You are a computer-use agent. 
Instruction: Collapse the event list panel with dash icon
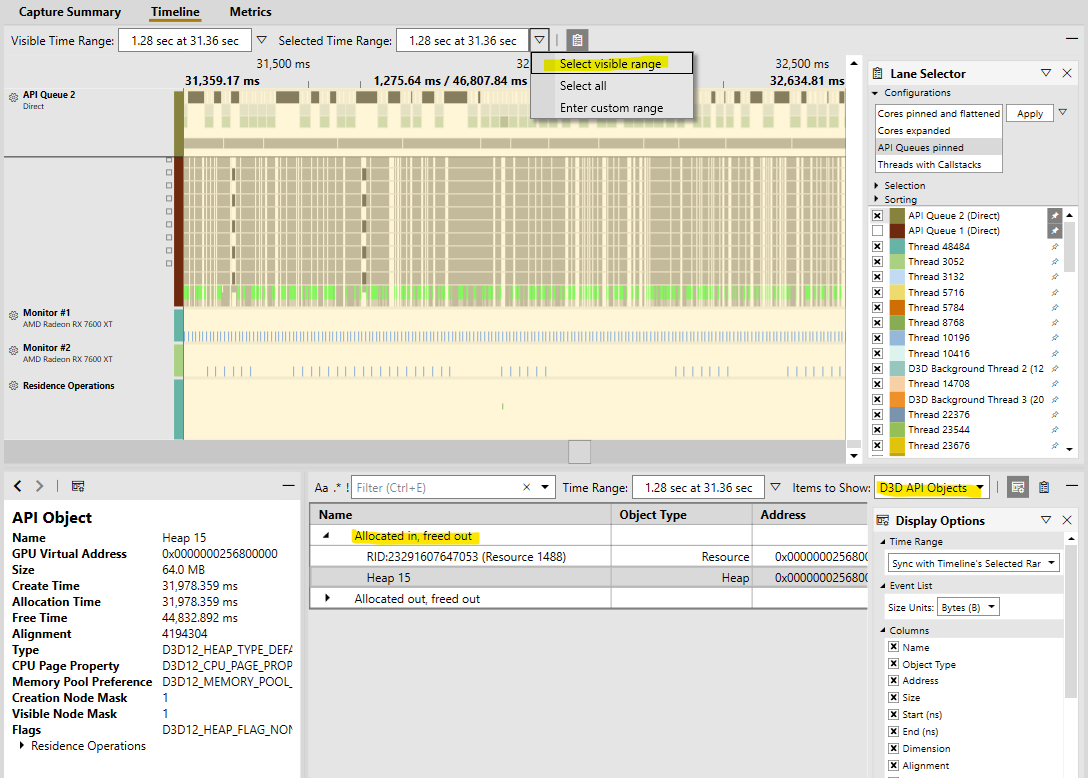tap(1071, 486)
